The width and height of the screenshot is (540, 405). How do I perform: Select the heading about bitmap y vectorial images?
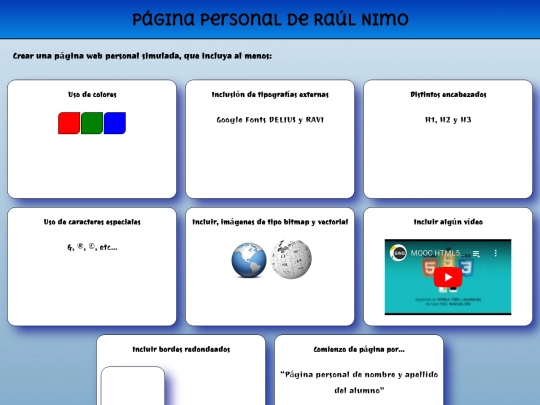click(x=270, y=222)
